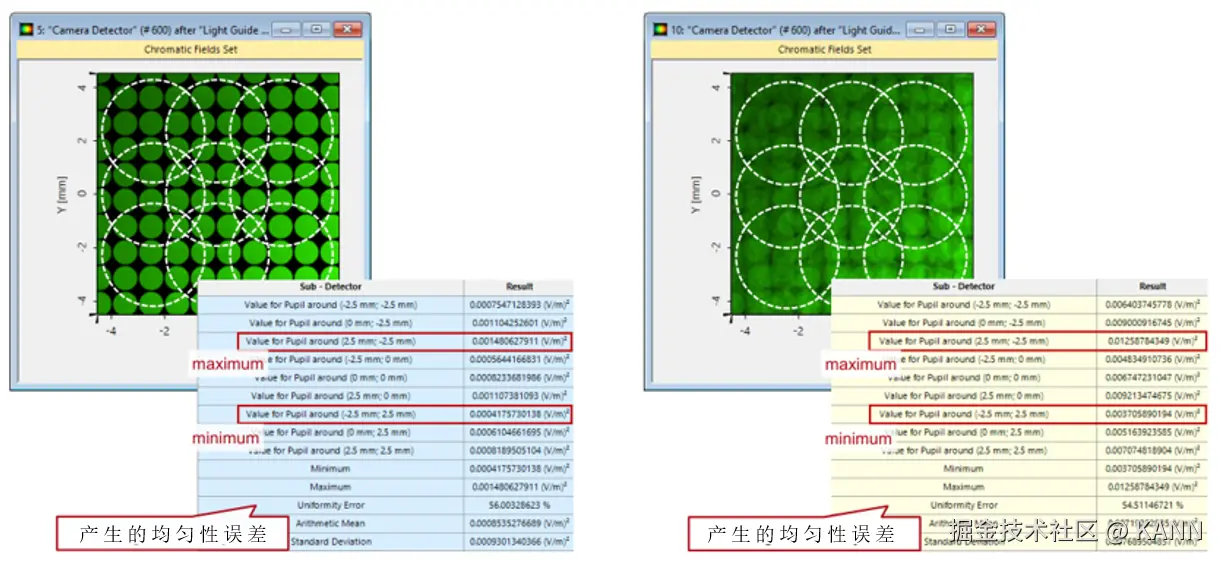
Task: Click the irradiance plot image in window 10
Action: (852, 193)
